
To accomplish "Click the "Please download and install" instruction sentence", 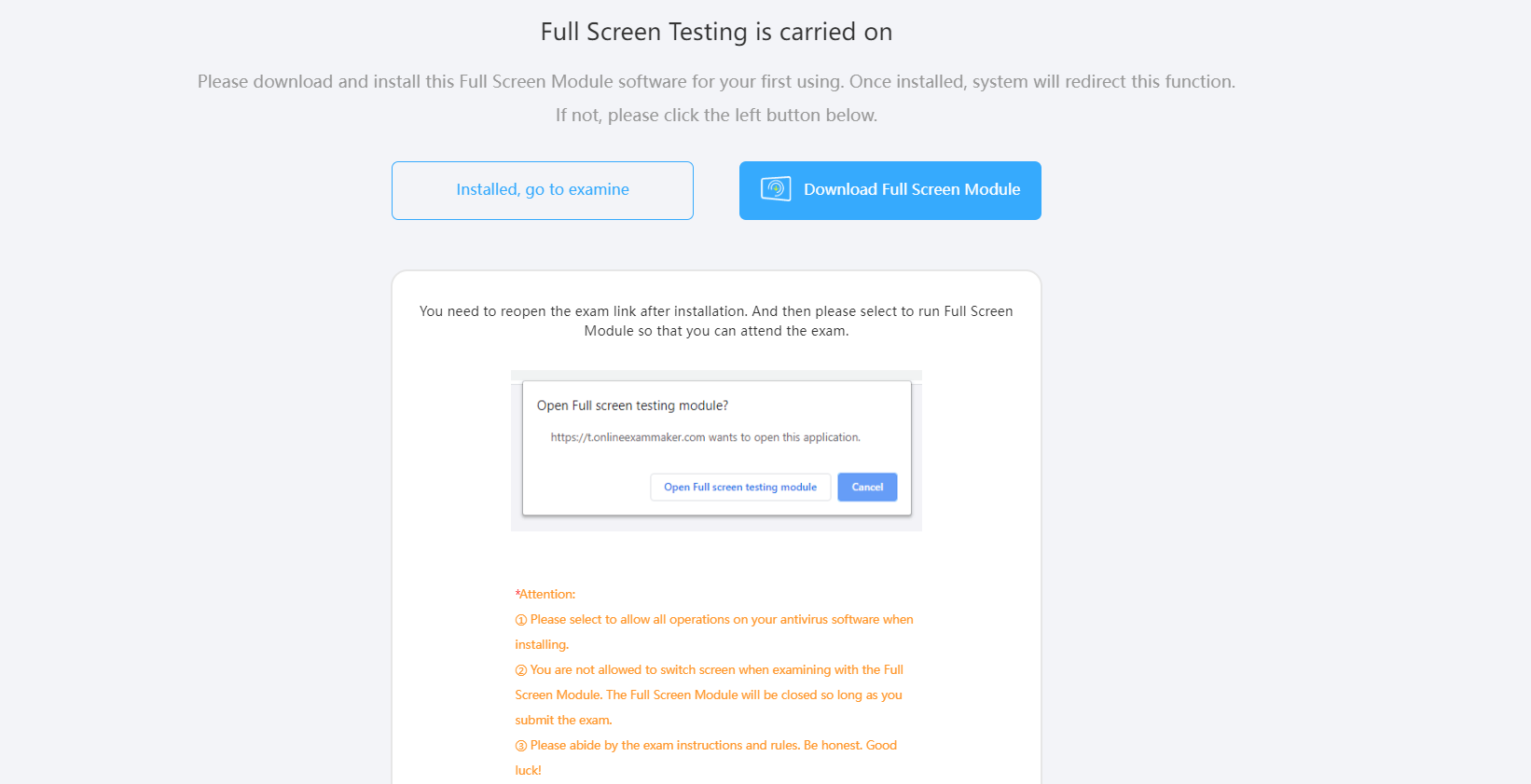I will (716, 81).
